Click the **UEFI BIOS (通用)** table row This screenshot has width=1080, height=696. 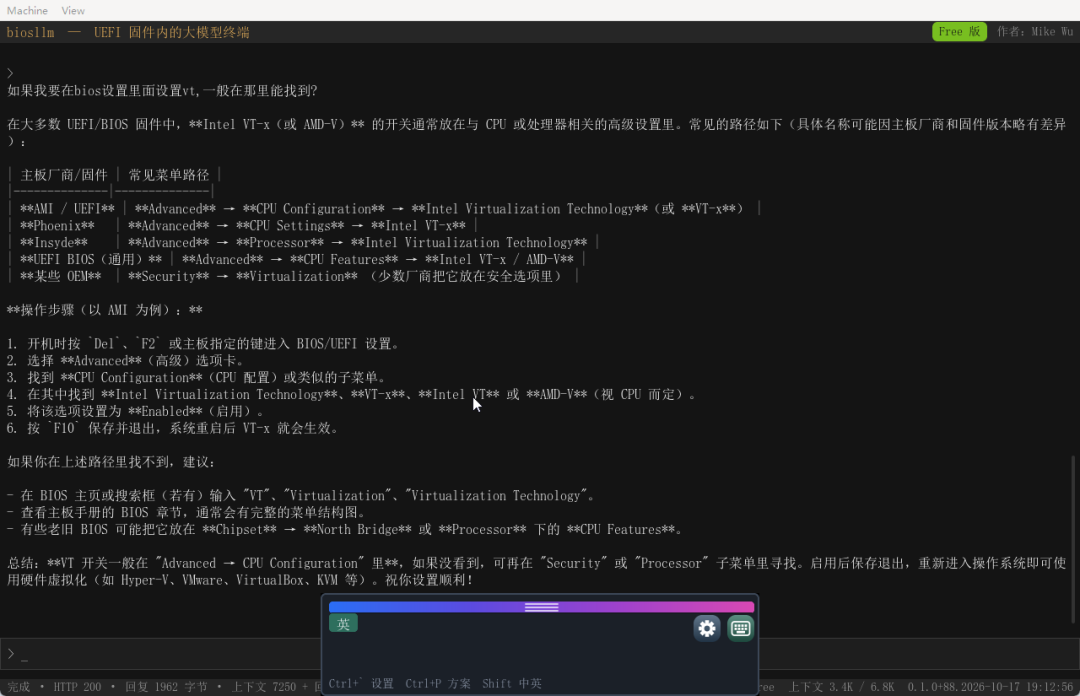point(296,260)
